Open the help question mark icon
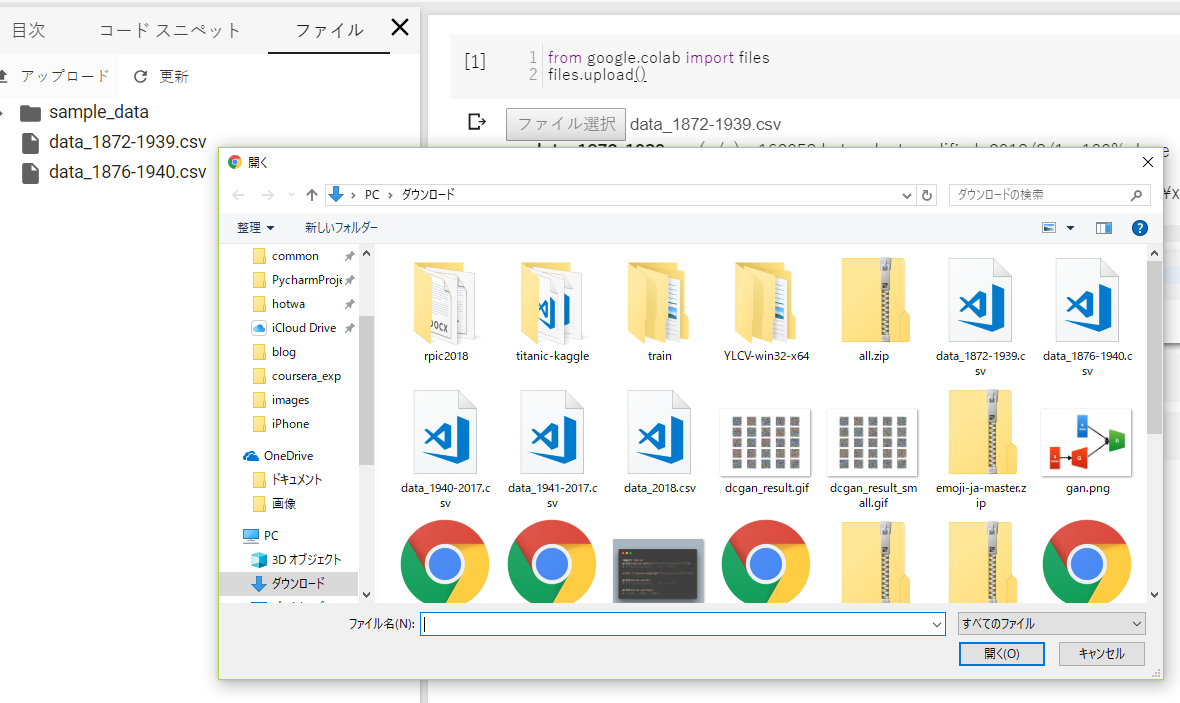The height and width of the screenshot is (703, 1180). pyautogui.click(x=1139, y=228)
